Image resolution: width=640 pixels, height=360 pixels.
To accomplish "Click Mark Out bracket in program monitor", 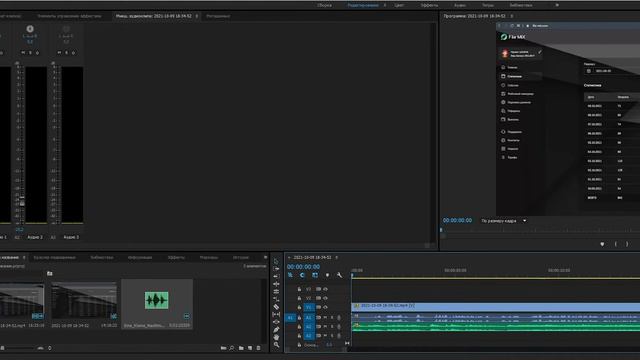I will pos(627,244).
